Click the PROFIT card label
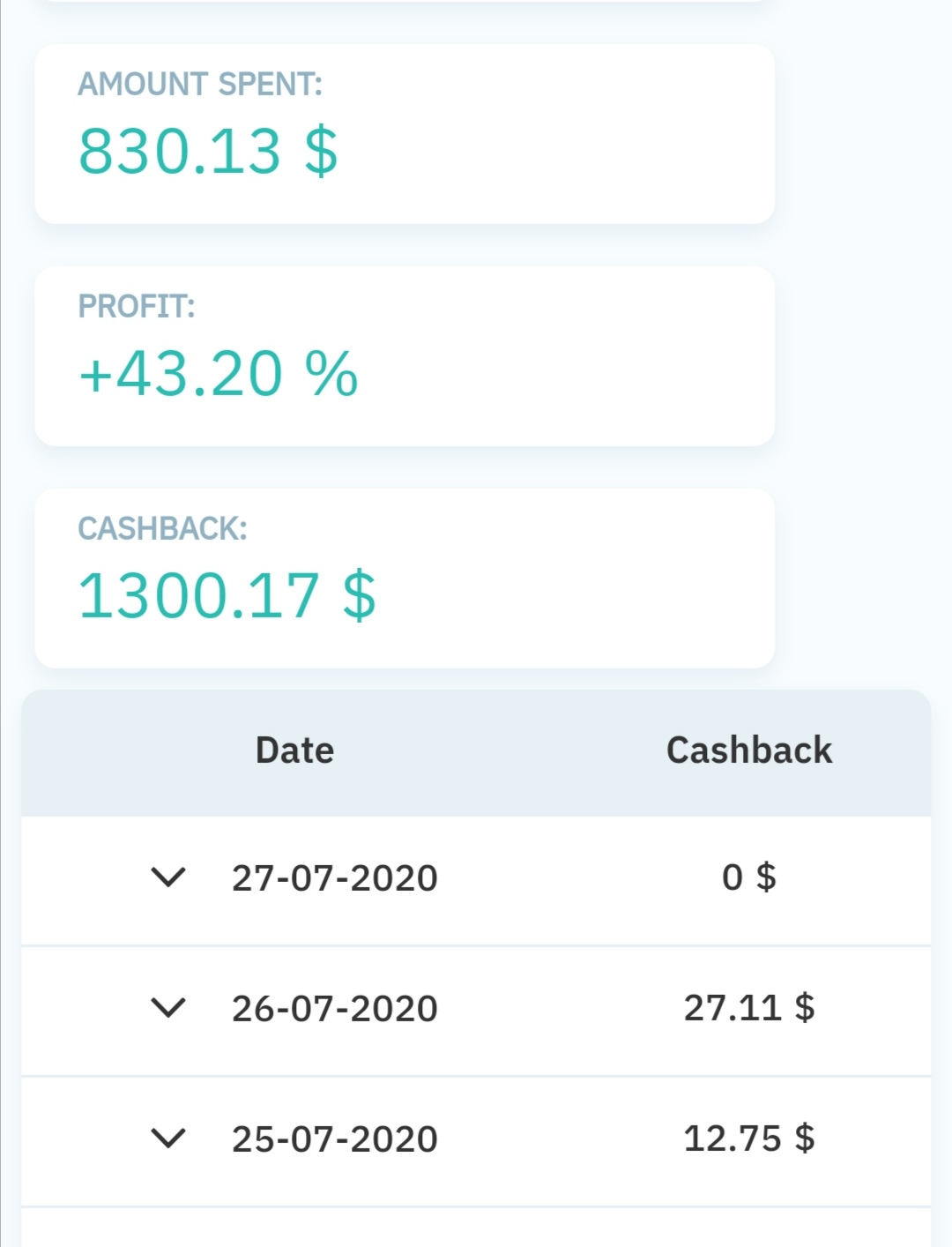Image resolution: width=952 pixels, height=1247 pixels. coord(137,307)
